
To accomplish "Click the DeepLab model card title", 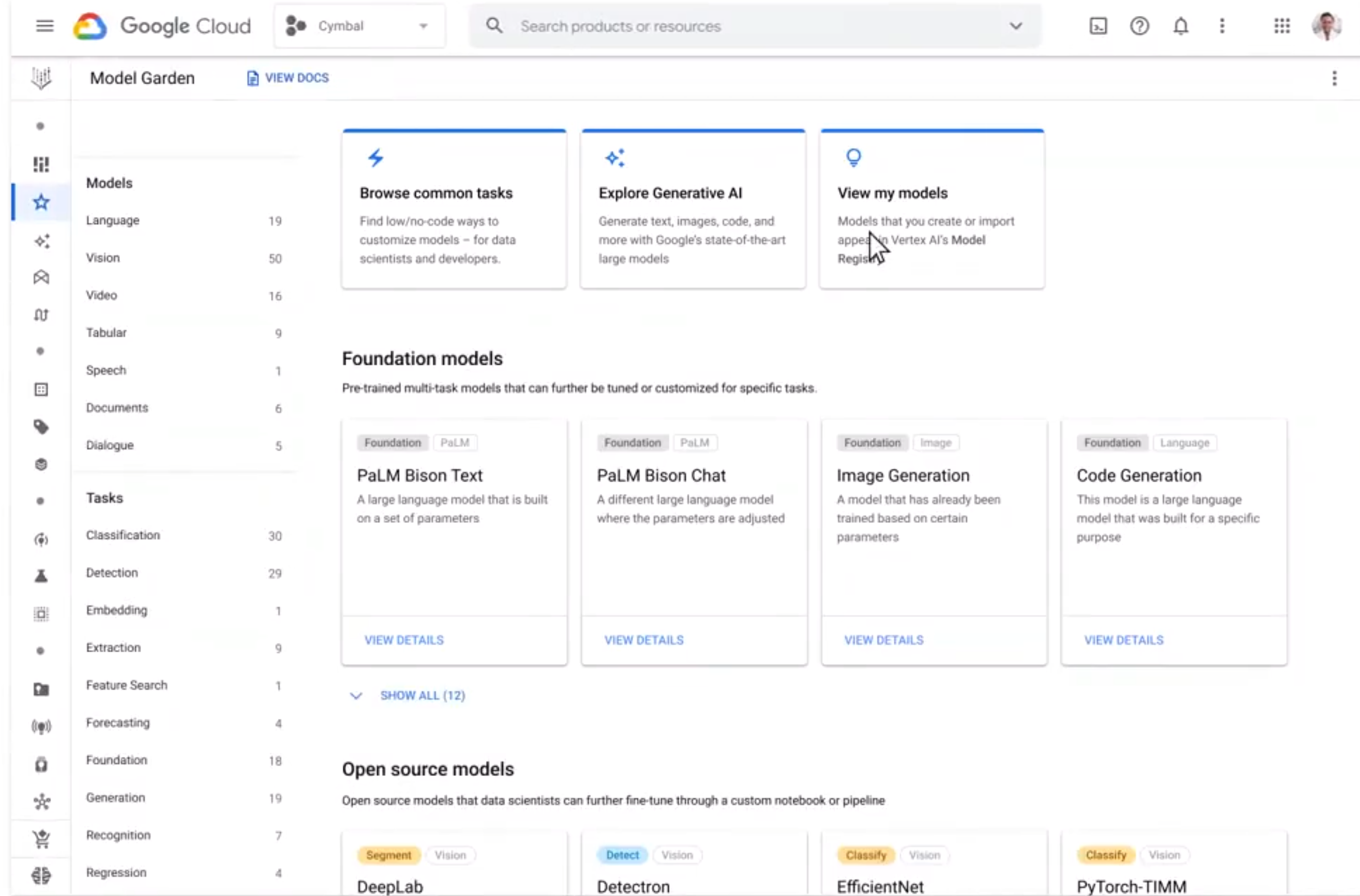I will (x=390, y=886).
